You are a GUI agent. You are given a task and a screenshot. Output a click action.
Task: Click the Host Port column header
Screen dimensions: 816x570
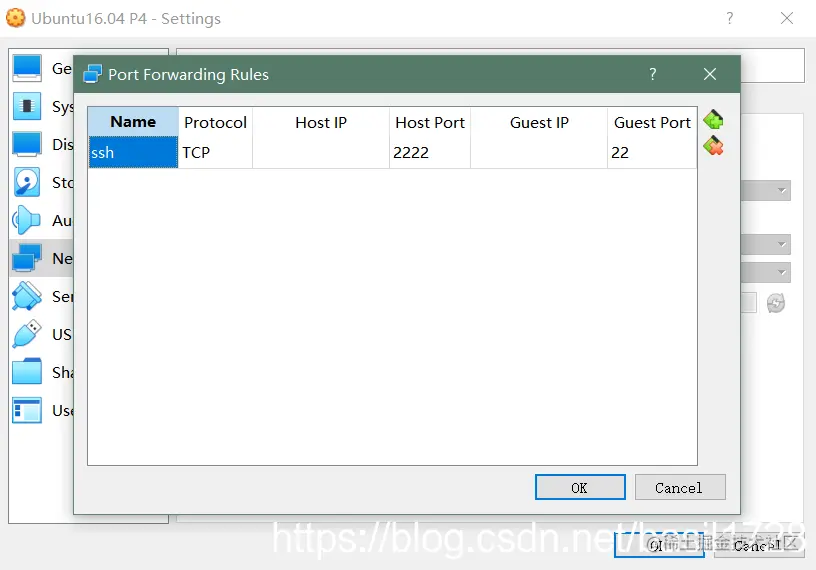click(x=430, y=122)
